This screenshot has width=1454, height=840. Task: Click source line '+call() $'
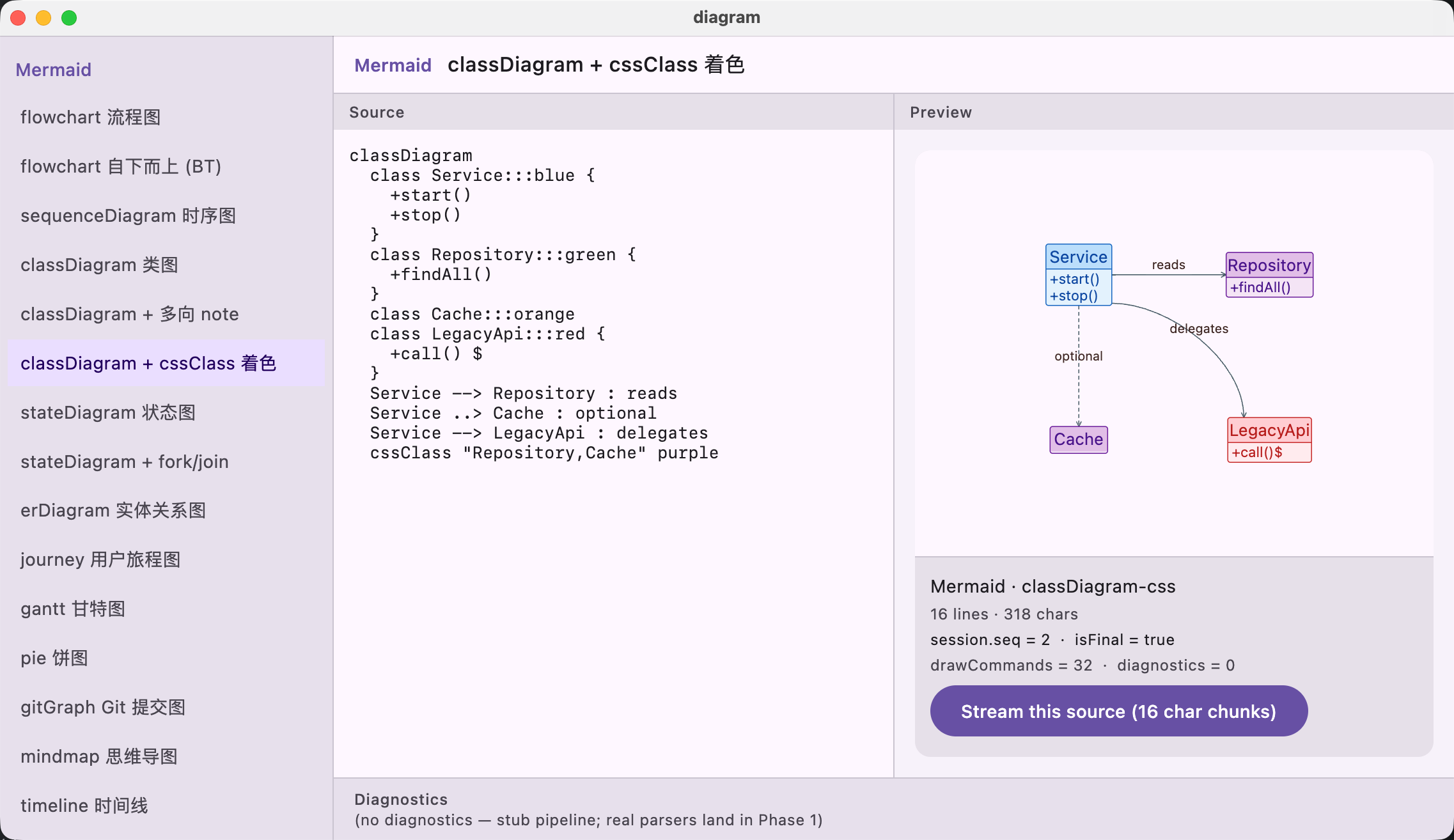coord(437,354)
